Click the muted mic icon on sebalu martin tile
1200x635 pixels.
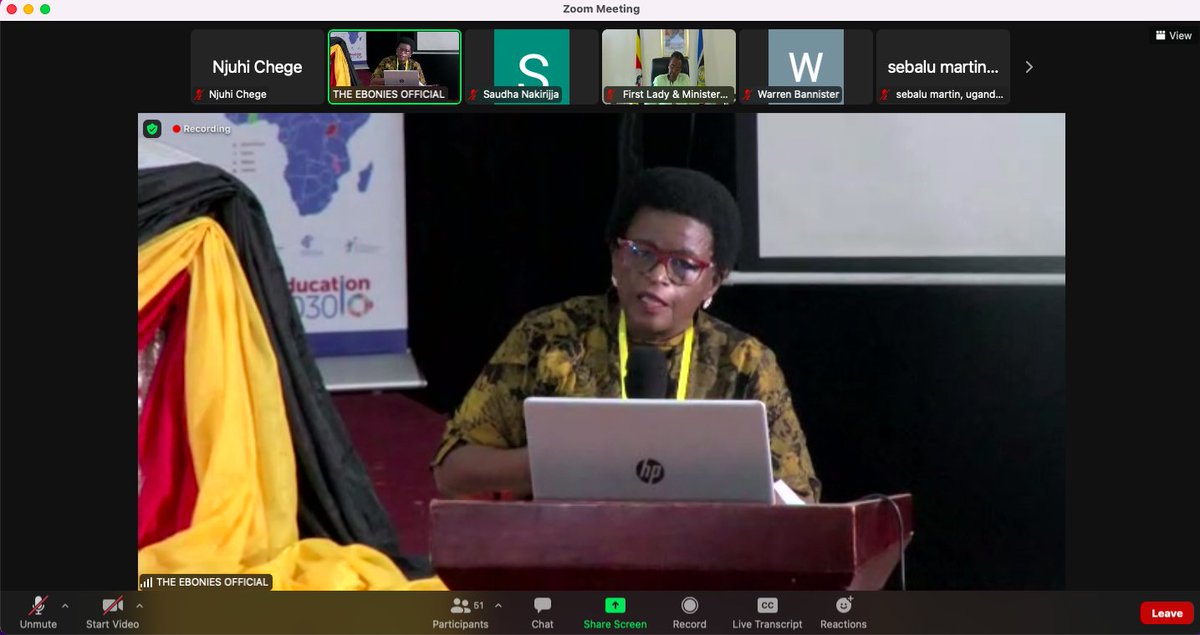[885, 95]
